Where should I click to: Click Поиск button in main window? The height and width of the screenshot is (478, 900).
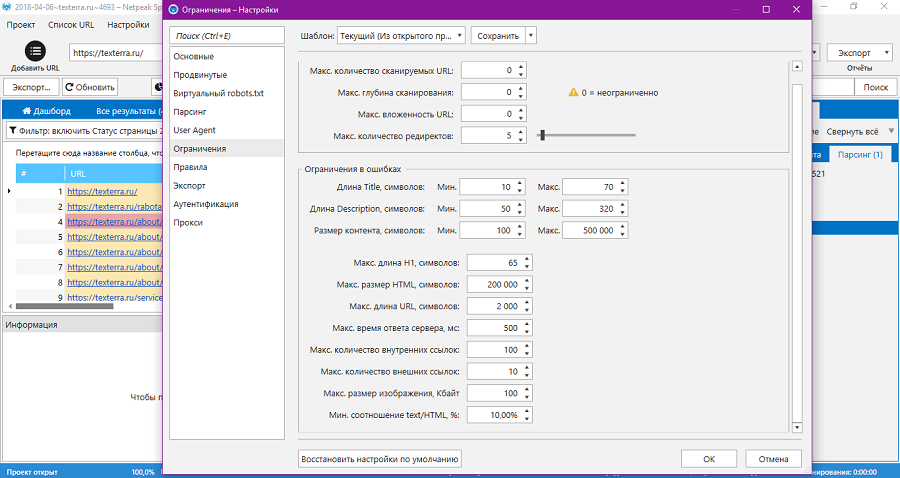875,87
